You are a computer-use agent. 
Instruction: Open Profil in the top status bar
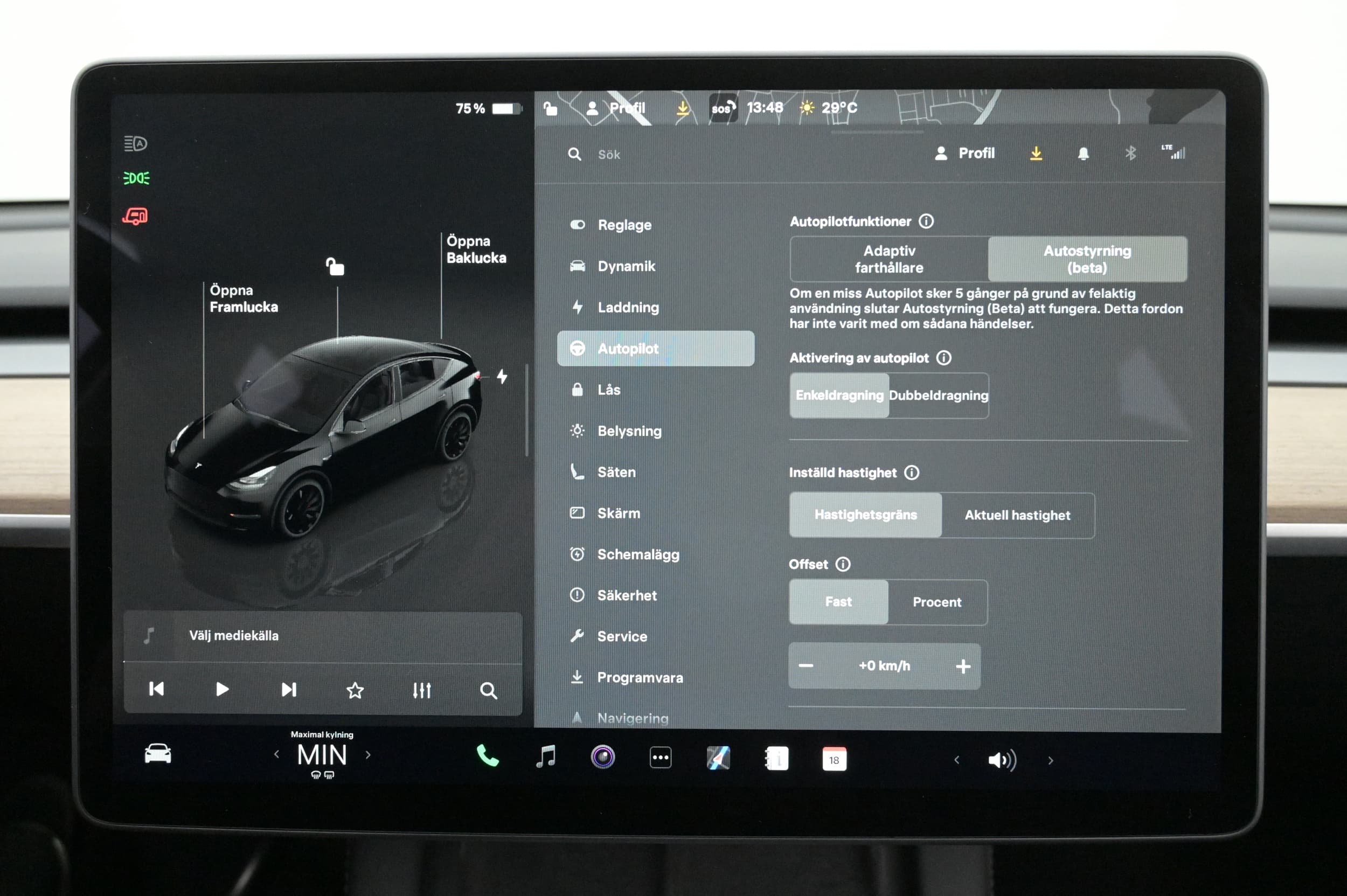pos(616,108)
